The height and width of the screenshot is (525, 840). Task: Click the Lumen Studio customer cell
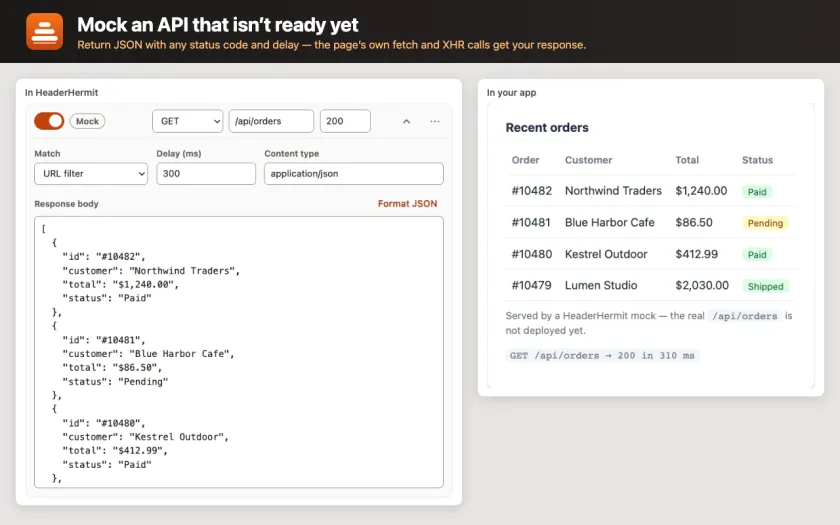click(x=601, y=285)
